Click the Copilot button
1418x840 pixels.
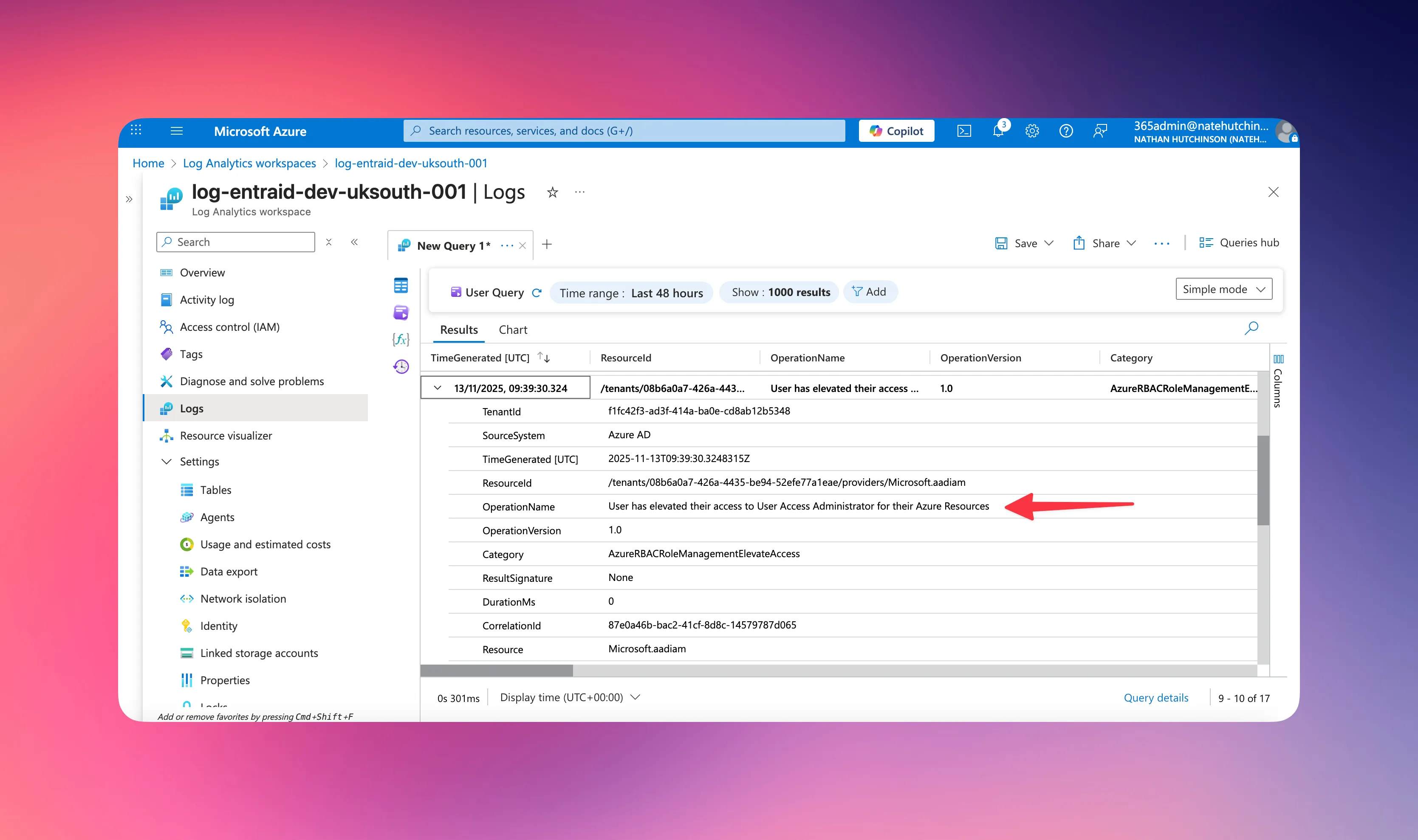[x=896, y=131]
